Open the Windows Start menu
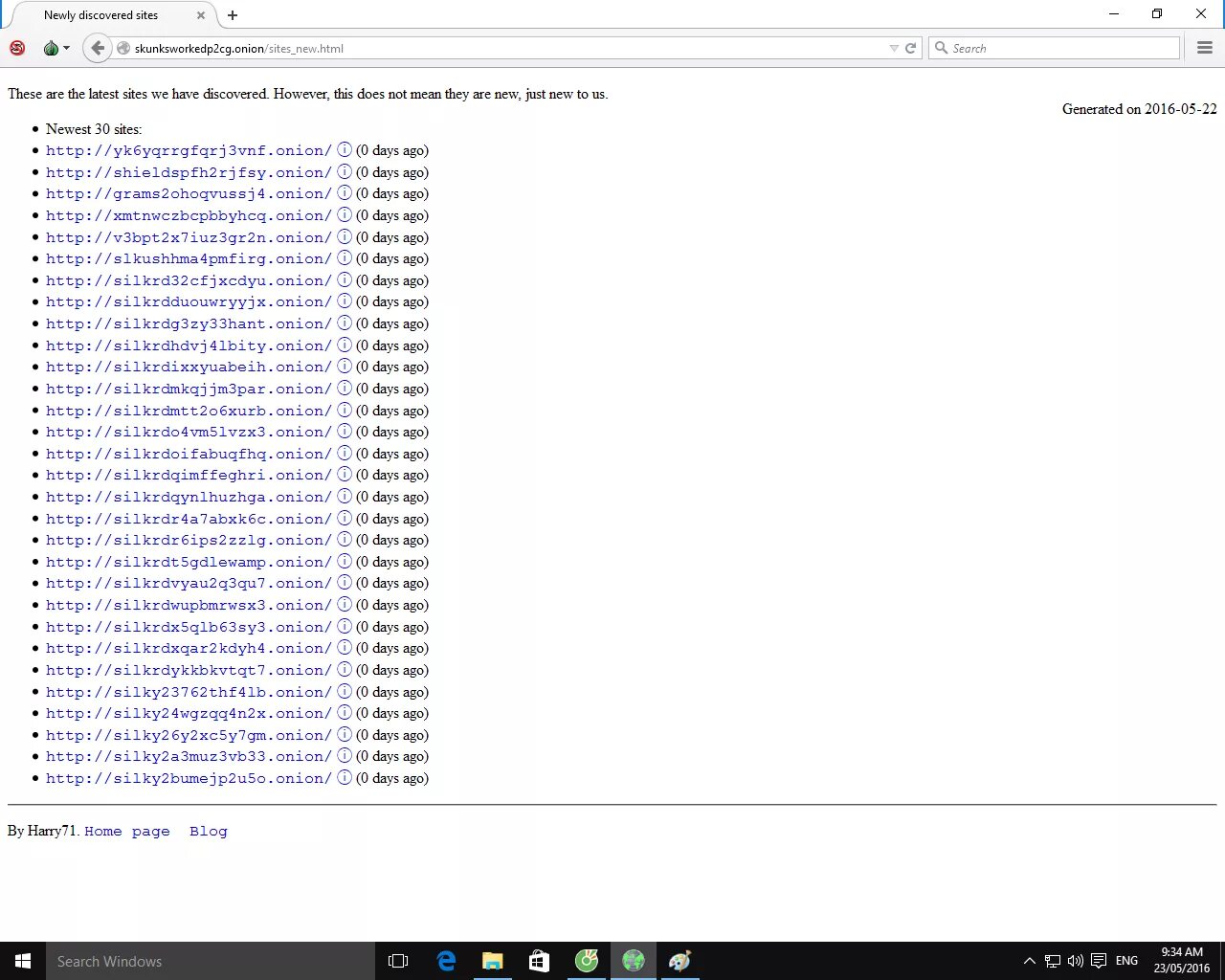The height and width of the screenshot is (980, 1225). tap(23, 961)
